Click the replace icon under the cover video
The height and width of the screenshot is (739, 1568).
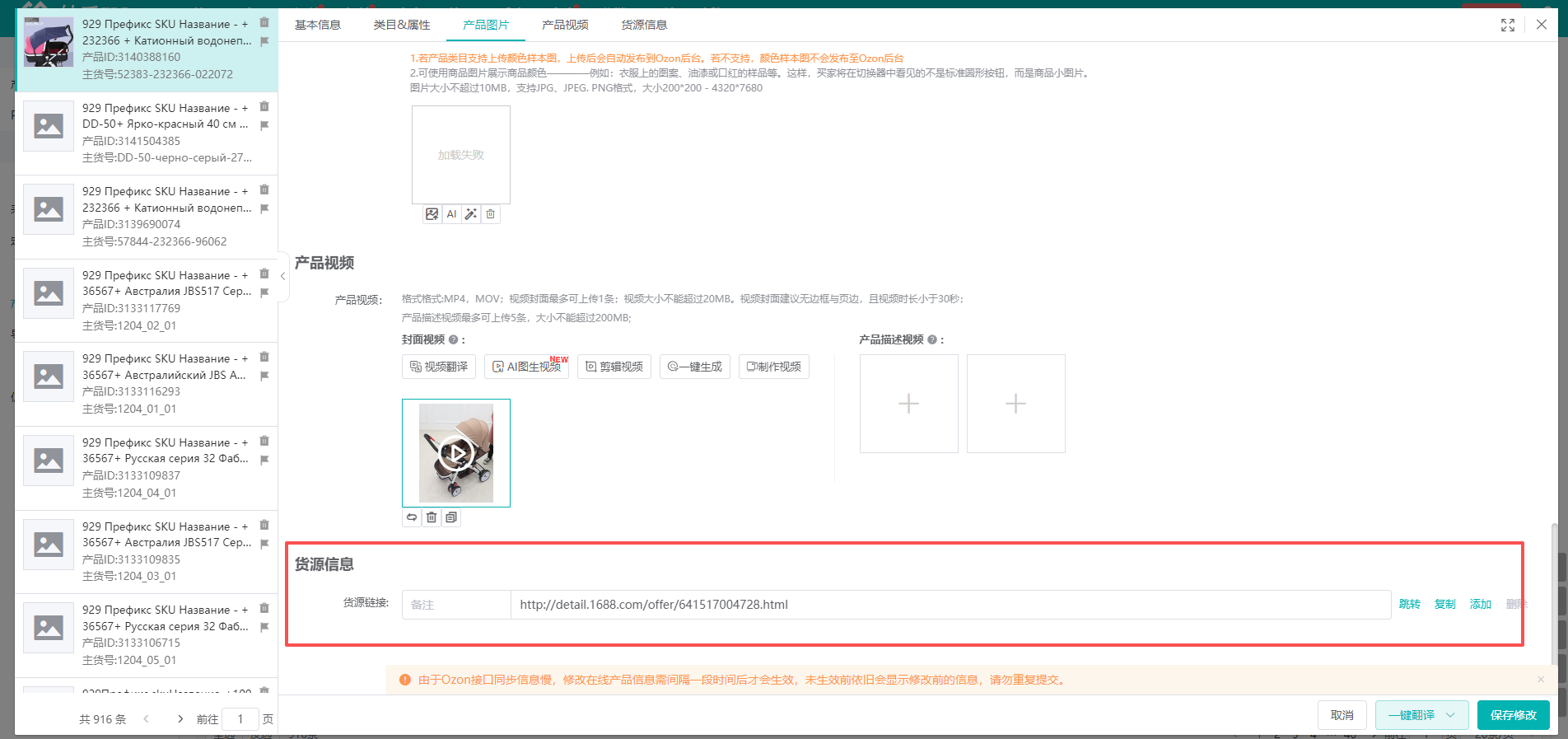click(412, 517)
